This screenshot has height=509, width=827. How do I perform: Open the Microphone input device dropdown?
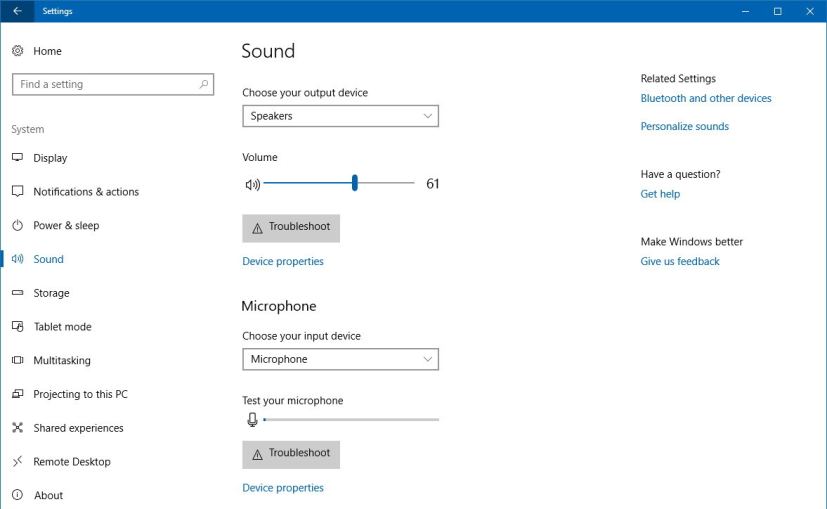340,359
